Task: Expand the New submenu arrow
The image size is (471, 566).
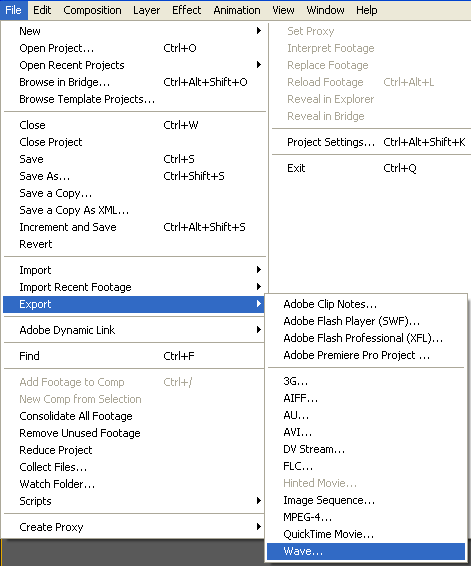Action: point(258,31)
